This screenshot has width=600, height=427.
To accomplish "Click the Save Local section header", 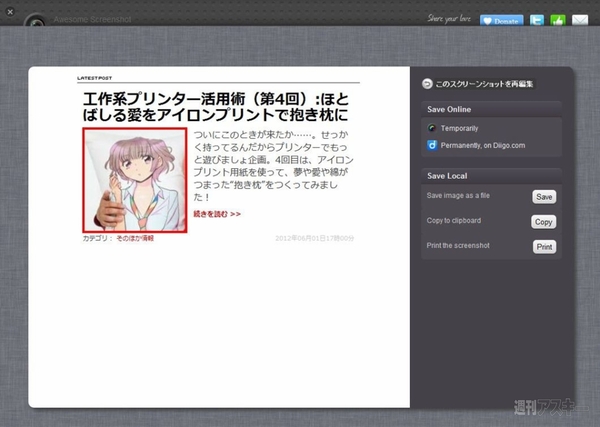I will pyautogui.click(x=491, y=176).
